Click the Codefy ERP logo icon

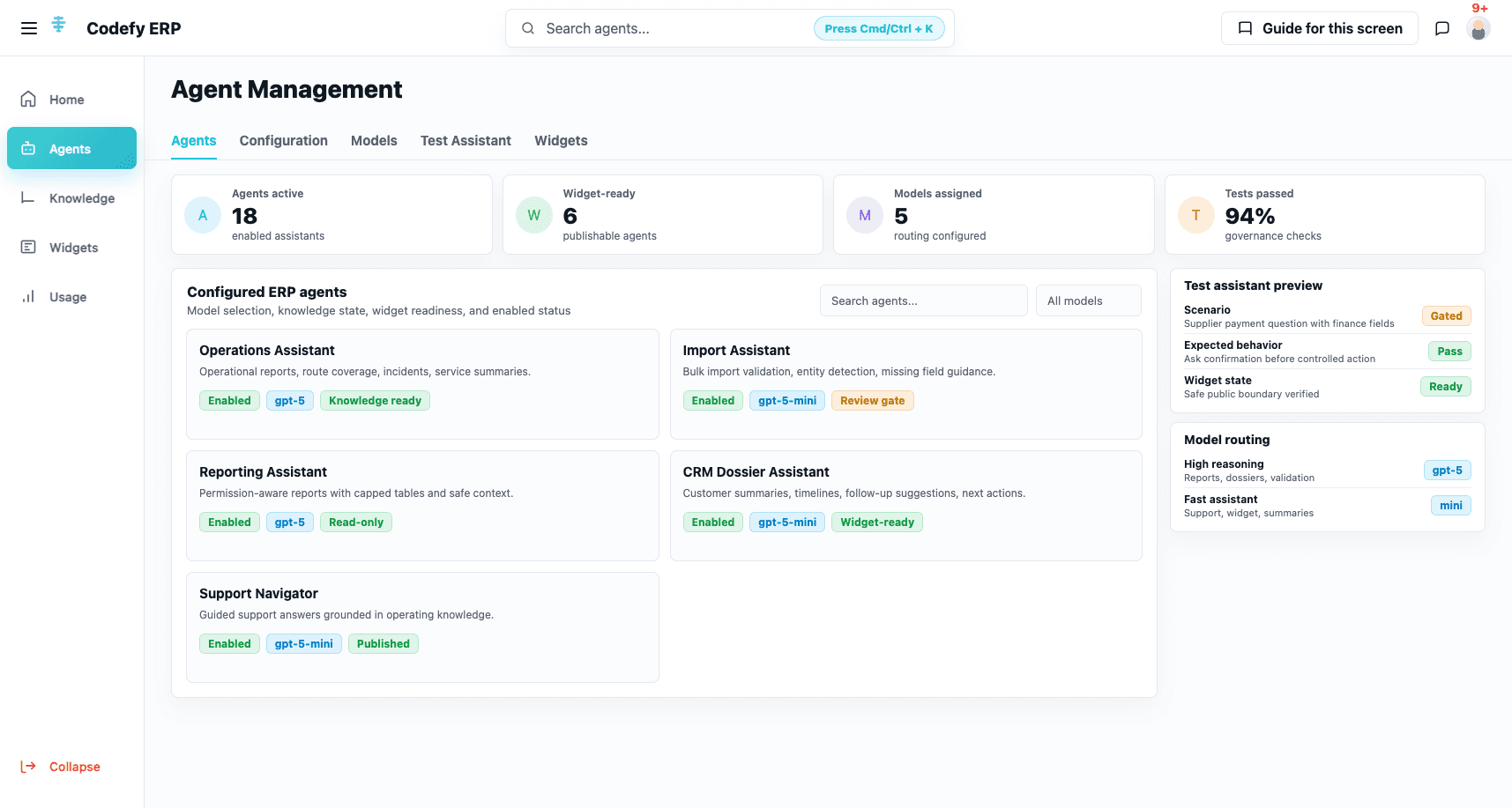coord(59,25)
